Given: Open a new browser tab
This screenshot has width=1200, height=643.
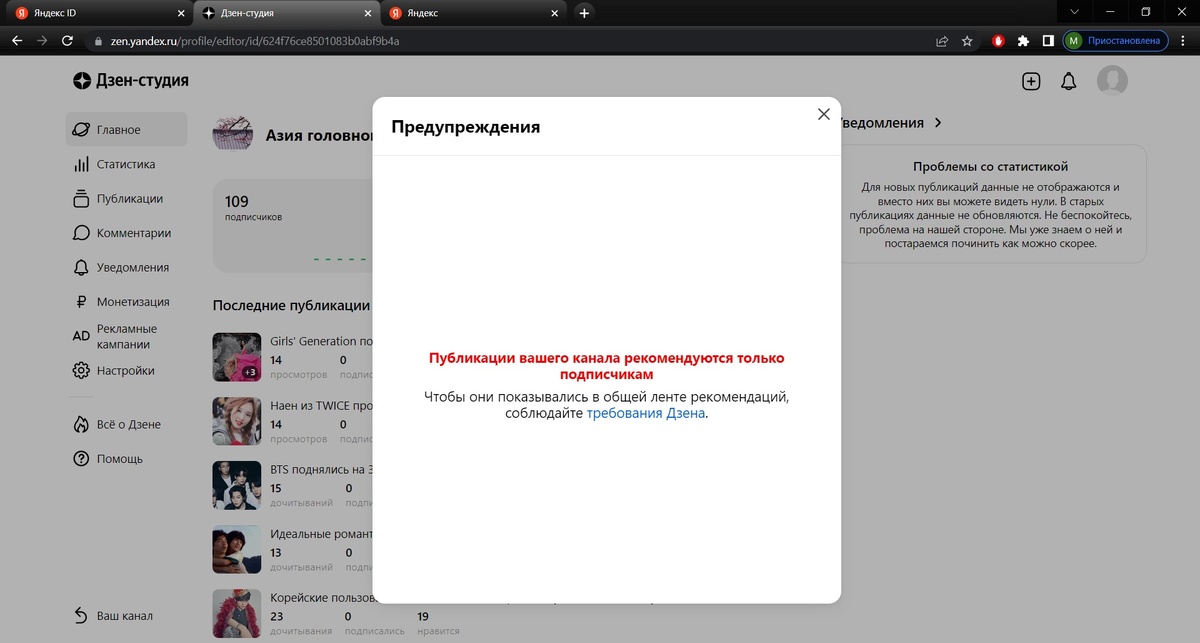Looking at the screenshot, I should click(x=585, y=13).
